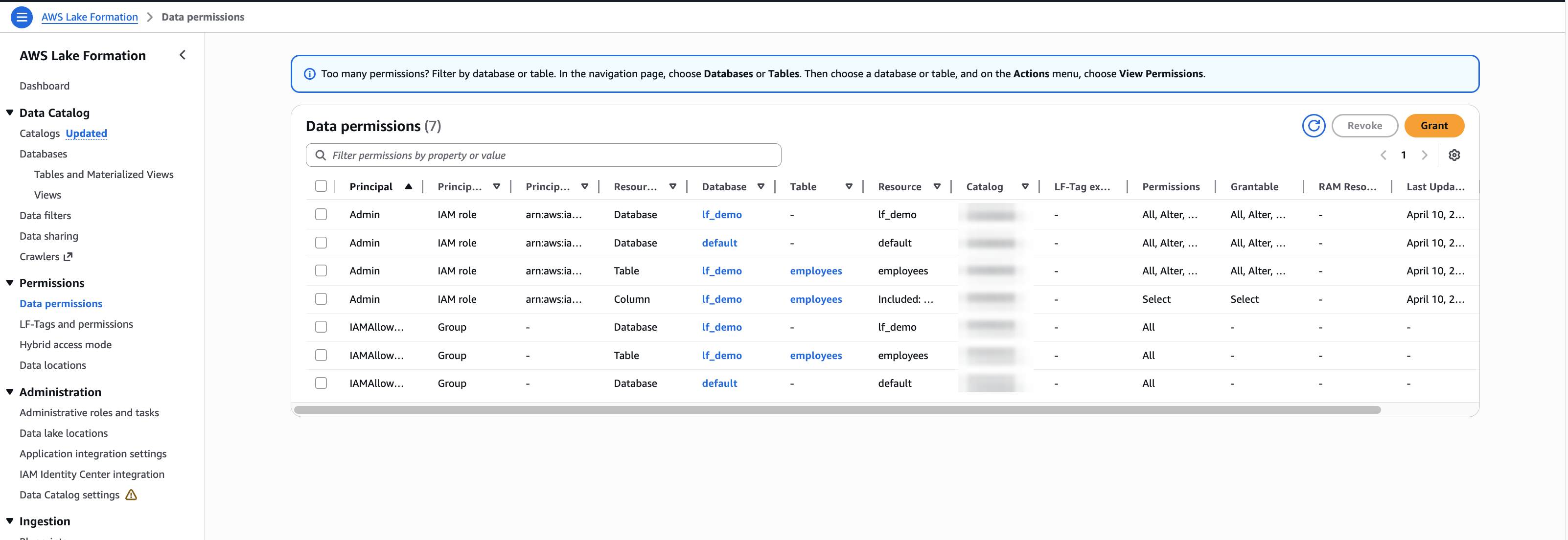Open table preferences gear settings
1568x540 pixels.
1454,155
